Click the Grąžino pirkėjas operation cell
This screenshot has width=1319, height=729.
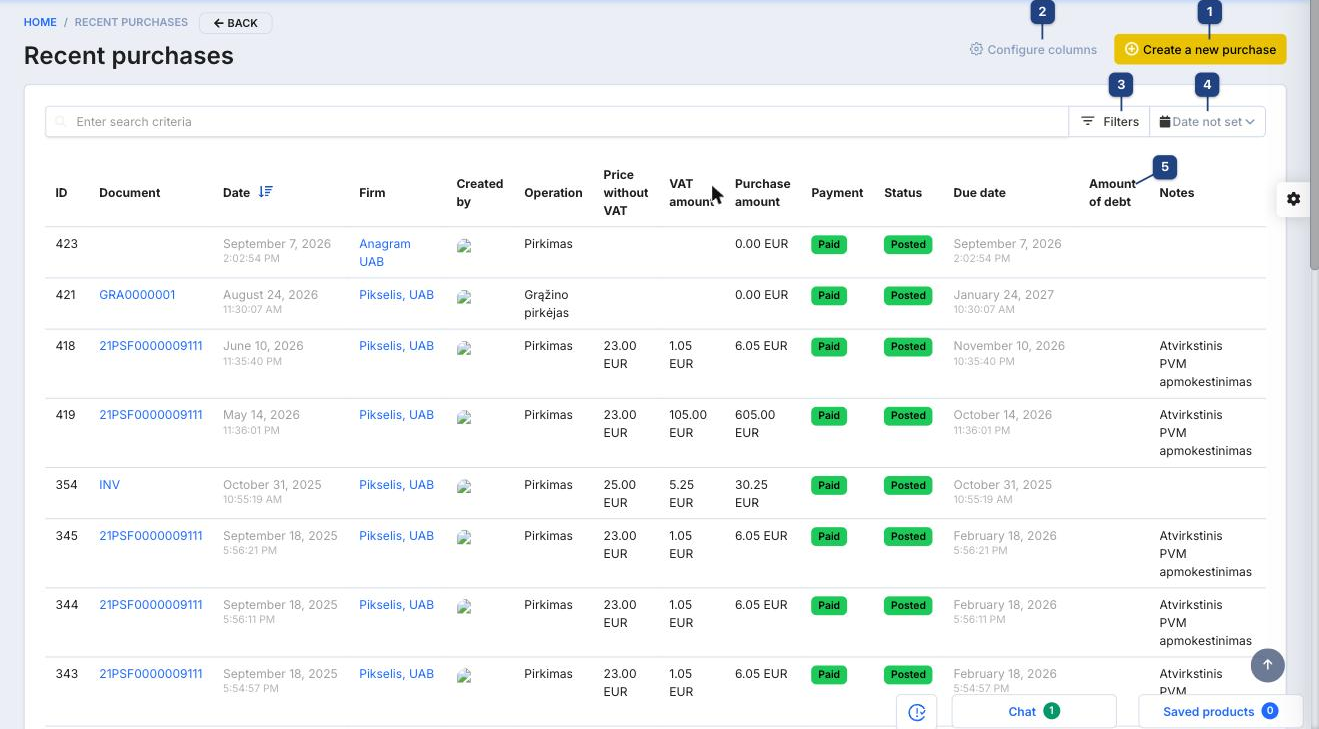(x=546, y=304)
